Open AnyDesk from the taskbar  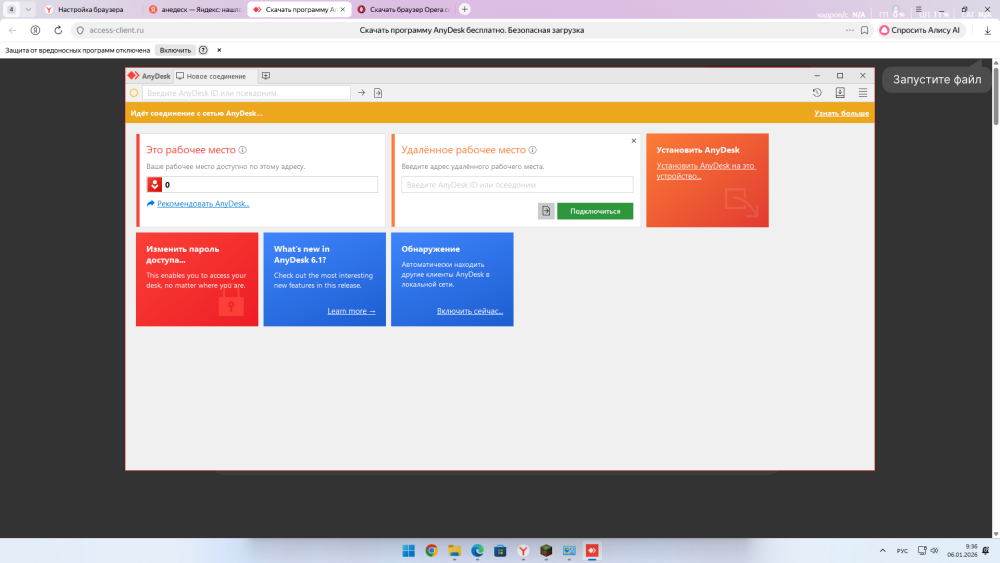click(592, 551)
